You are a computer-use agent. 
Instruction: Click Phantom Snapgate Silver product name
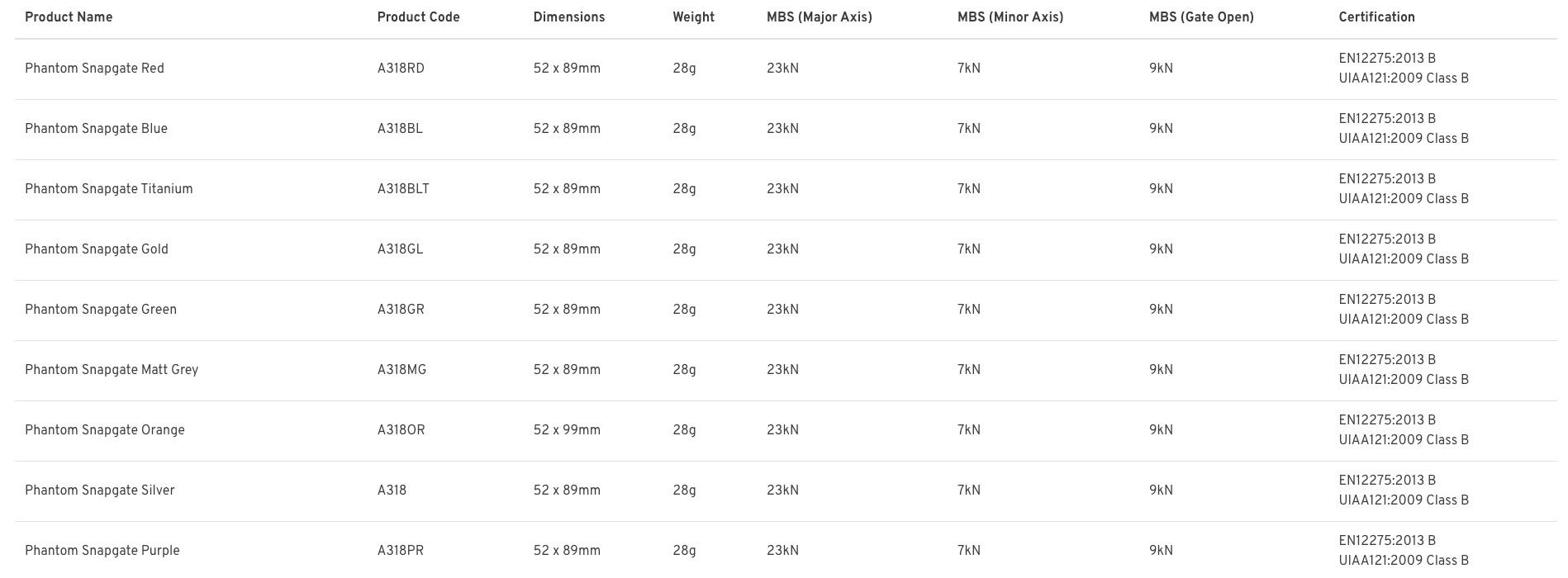[100, 490]
